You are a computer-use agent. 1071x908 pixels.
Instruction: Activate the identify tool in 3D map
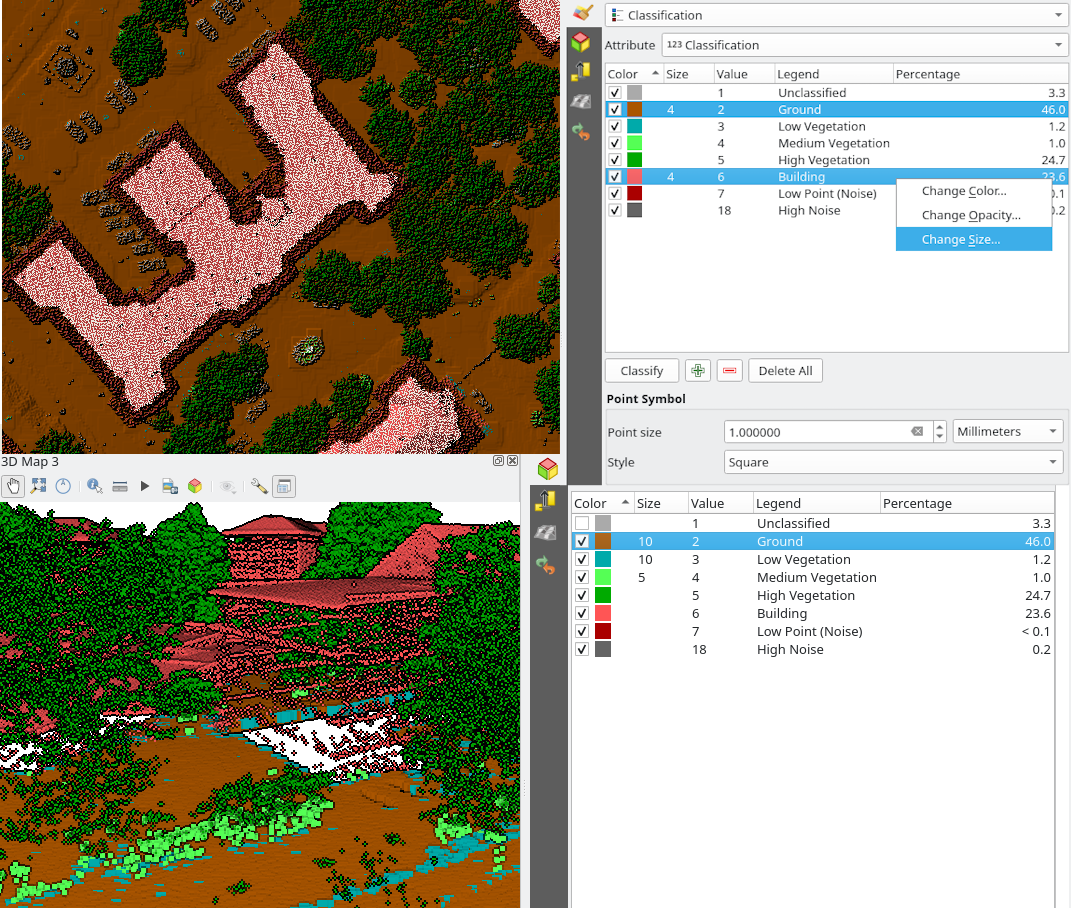[95, 486]
